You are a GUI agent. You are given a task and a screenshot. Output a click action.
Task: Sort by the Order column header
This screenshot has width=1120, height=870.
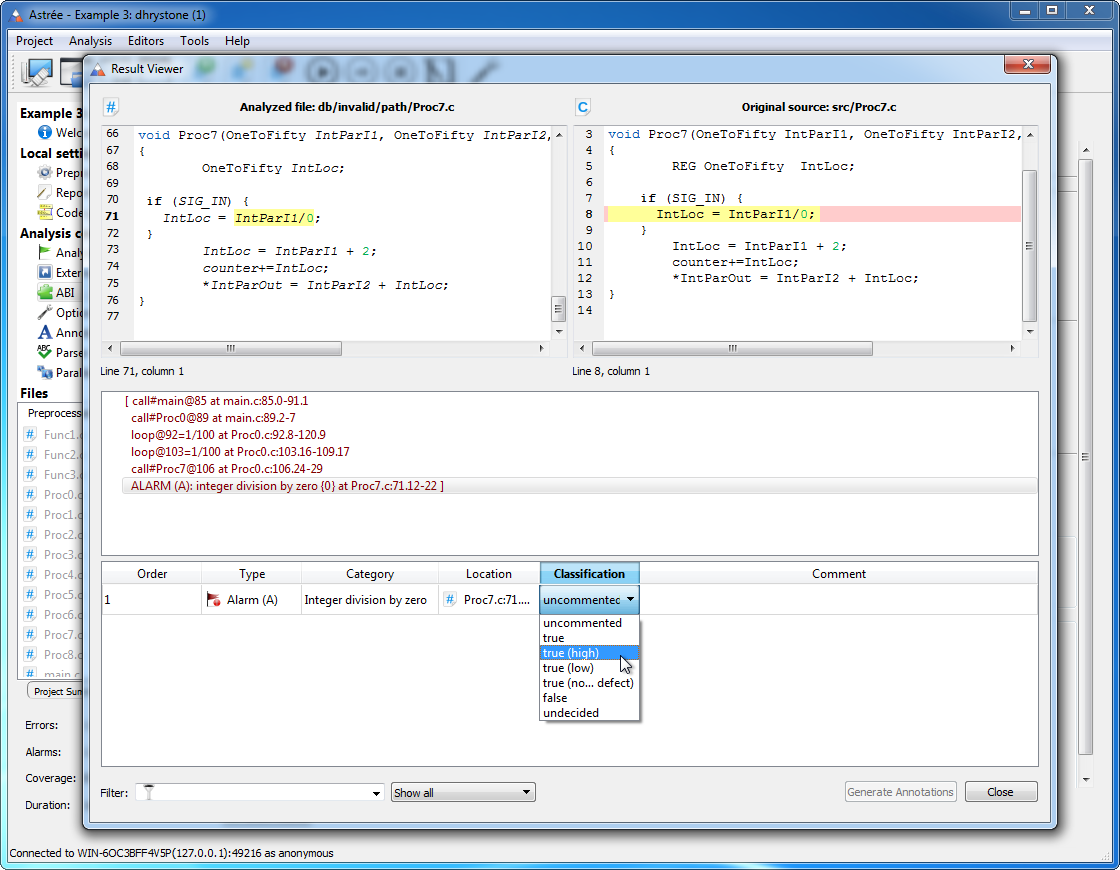click(152, 574)
